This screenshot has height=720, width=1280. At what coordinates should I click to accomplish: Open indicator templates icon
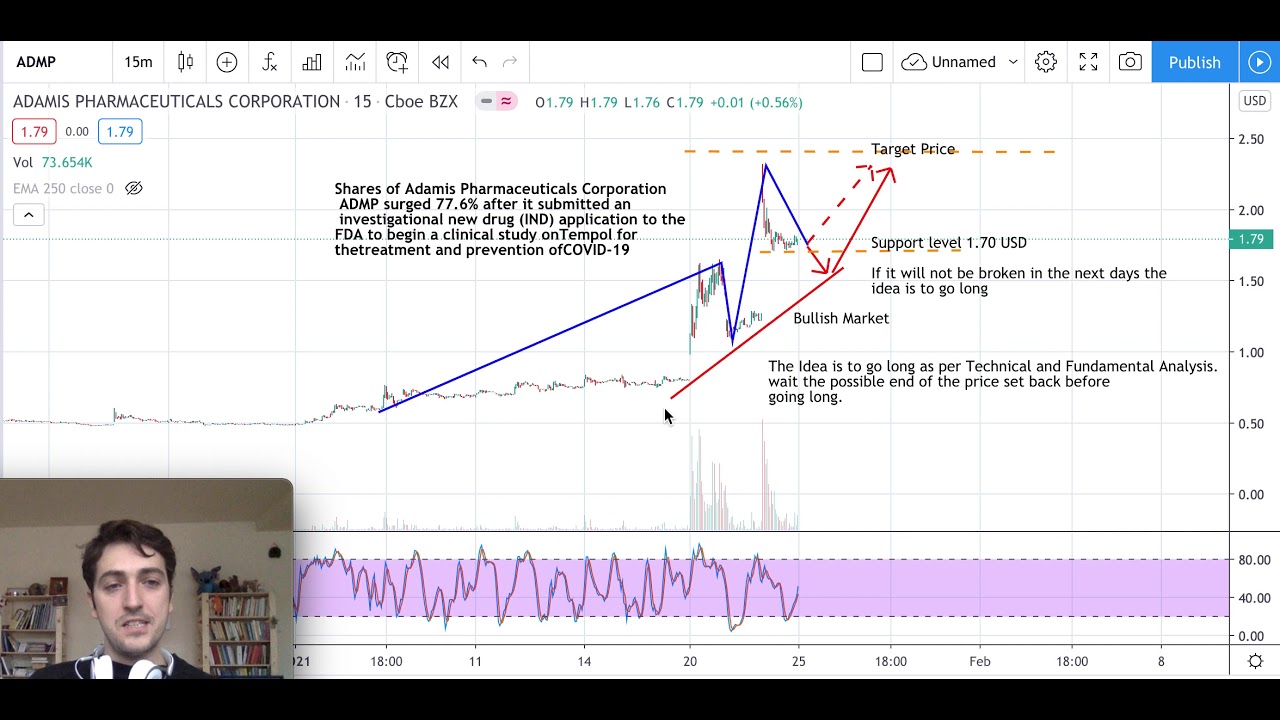pyautogui.click(x=355, y=62)
